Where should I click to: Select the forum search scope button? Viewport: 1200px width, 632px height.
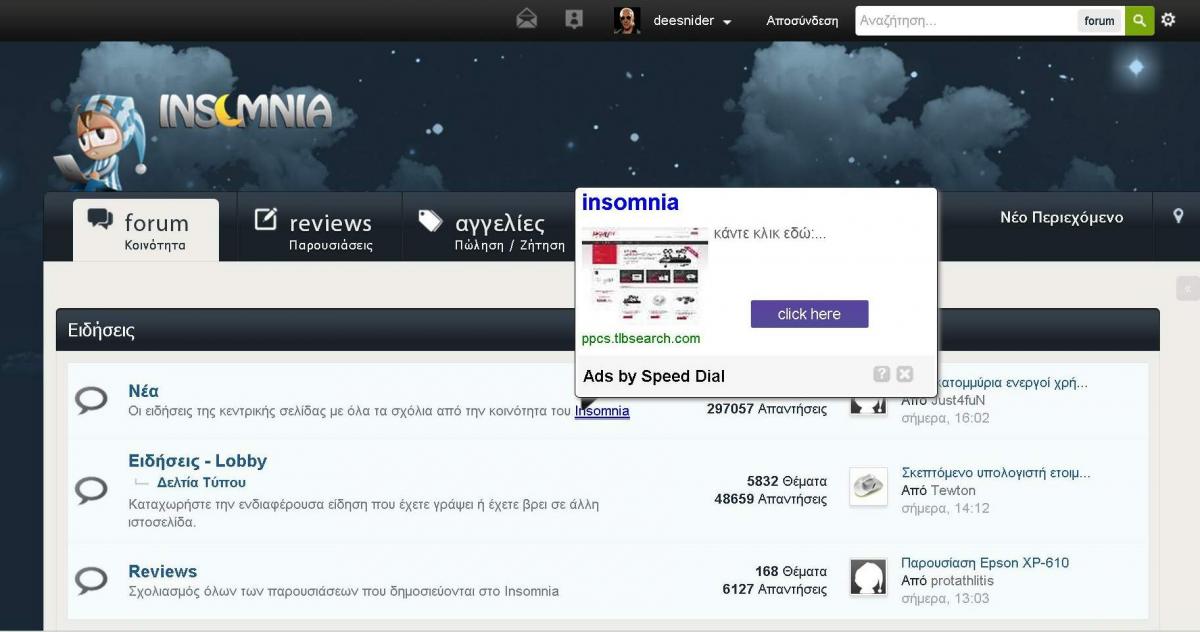[x=1099, y=21]
